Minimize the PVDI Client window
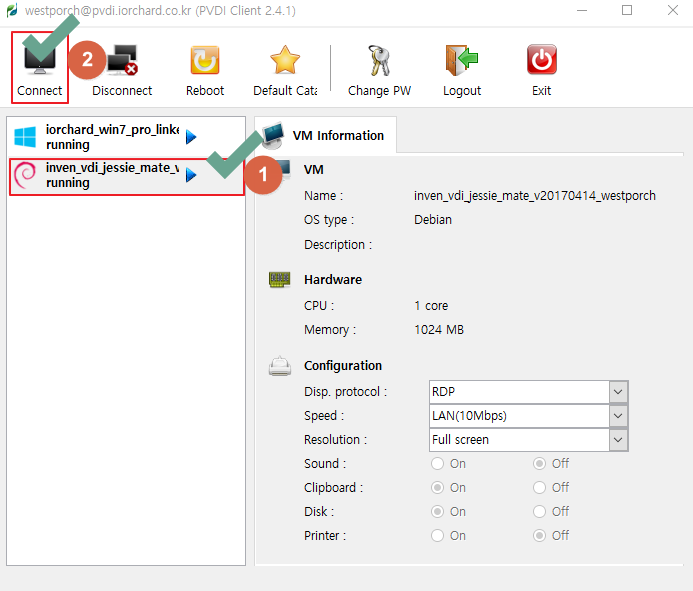Viewport: 693px width, 591px height. [582, 10]
